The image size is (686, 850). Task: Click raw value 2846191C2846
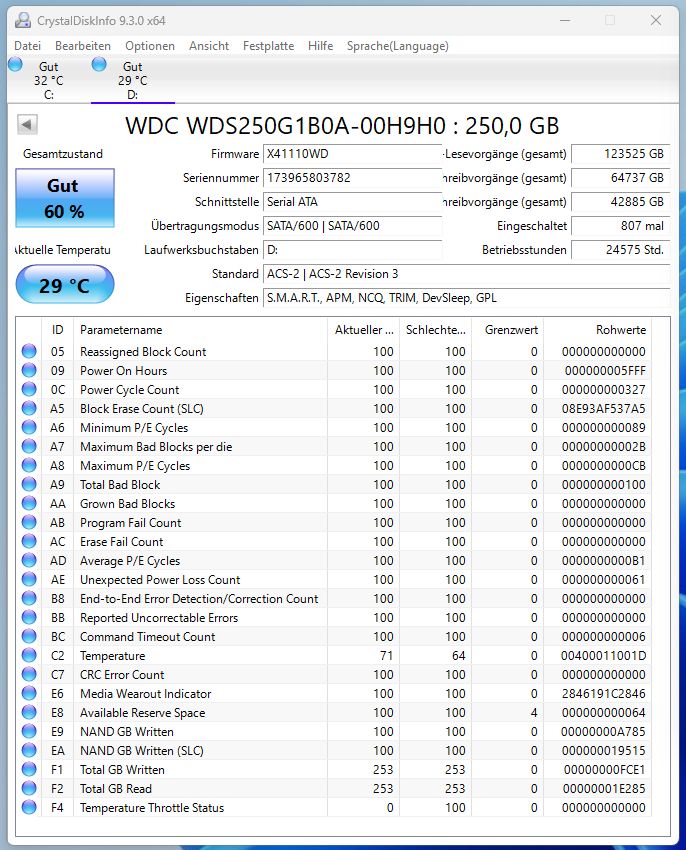point(604,693)
